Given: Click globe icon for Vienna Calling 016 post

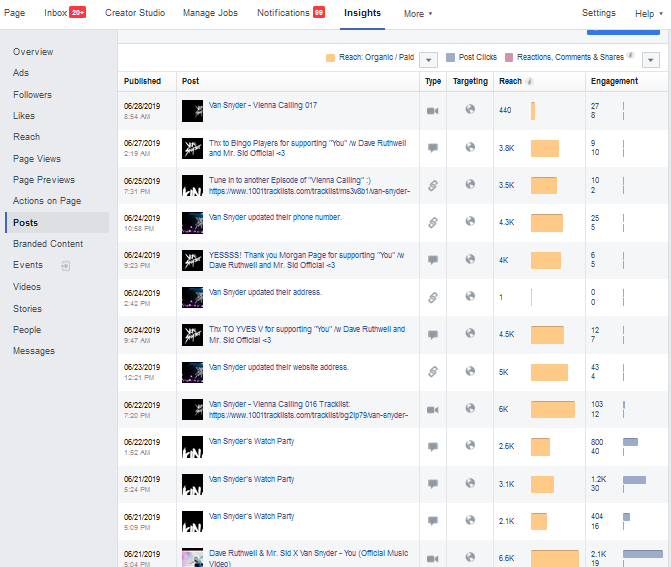Looking at the screenshot, I should 470,408.
